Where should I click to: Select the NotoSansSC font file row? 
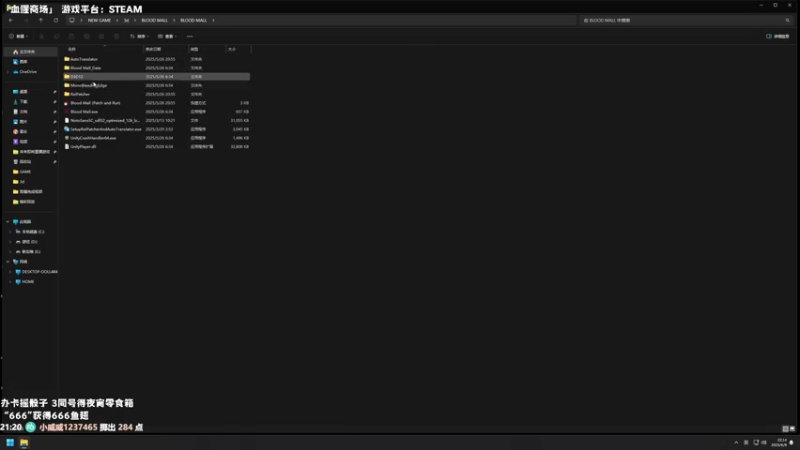[x=157, y=120]
